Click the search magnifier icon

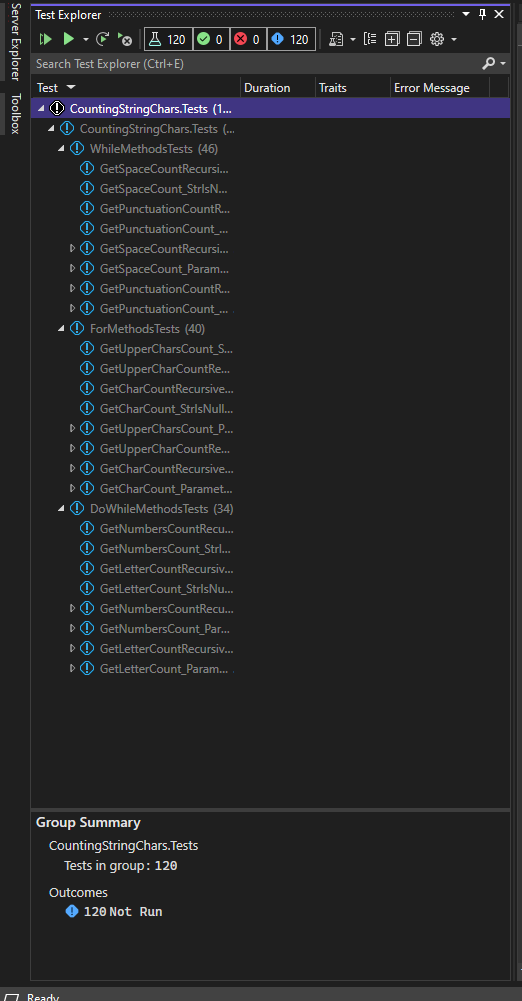coord(488,63)
